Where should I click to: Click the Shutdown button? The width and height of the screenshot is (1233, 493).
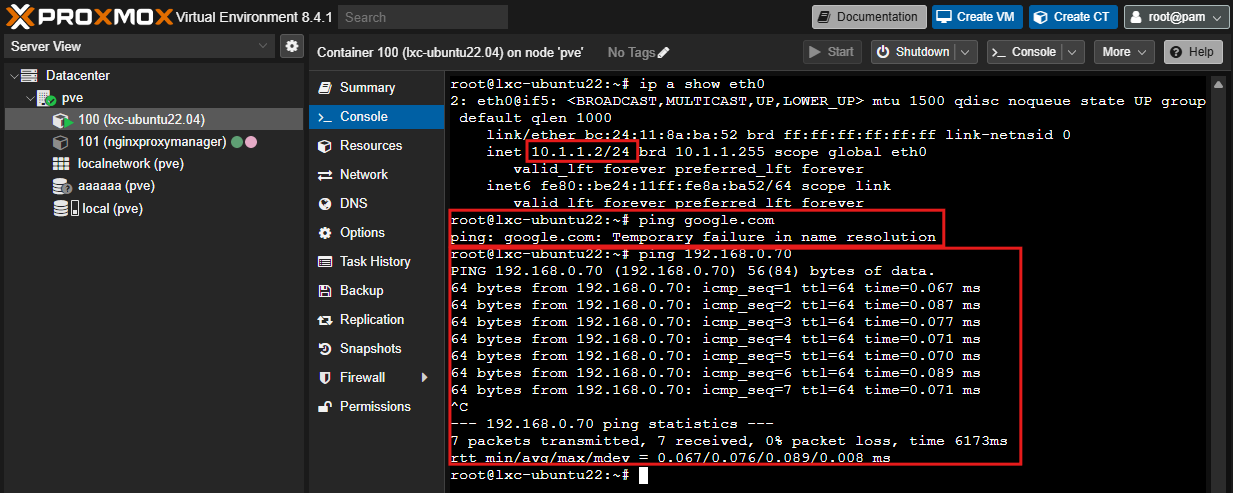click(x=914, y=52)
